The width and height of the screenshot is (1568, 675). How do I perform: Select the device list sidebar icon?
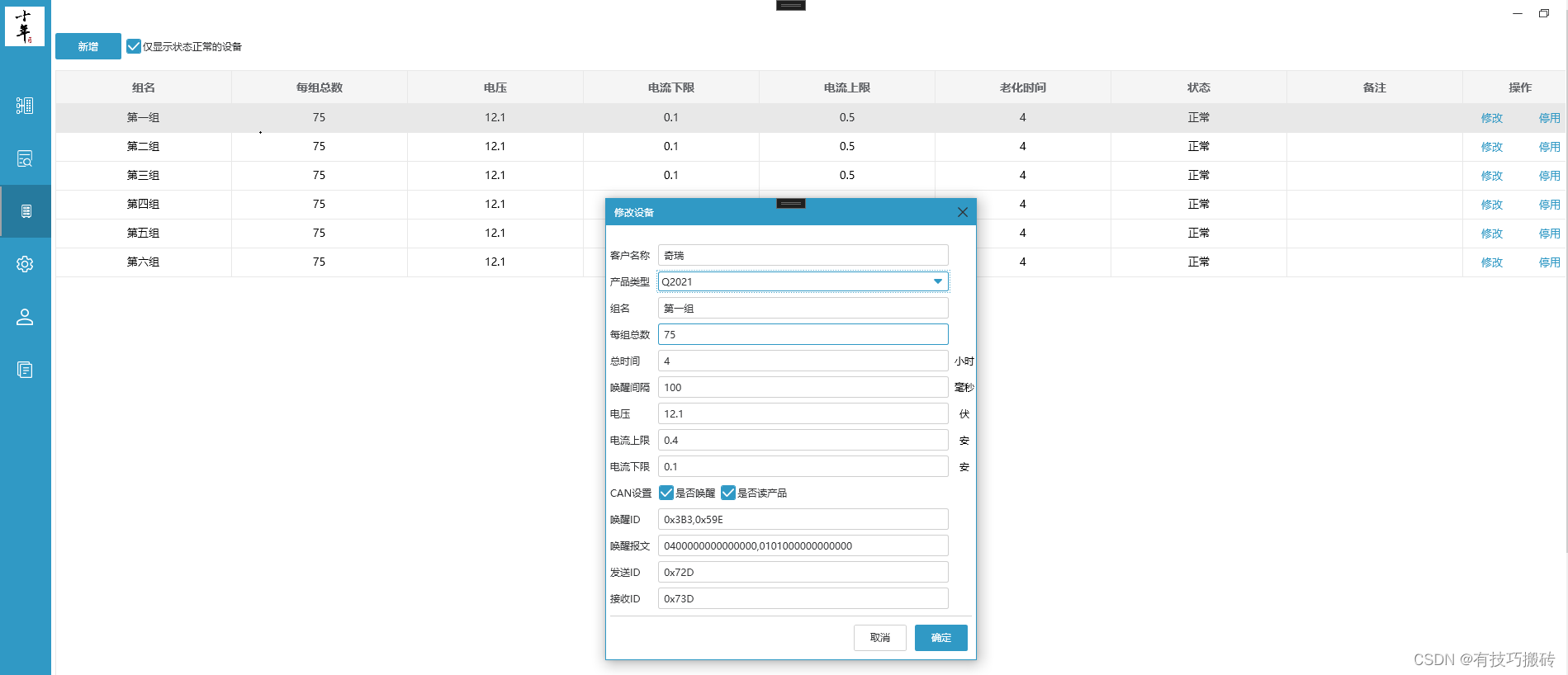tap(26, 211)
